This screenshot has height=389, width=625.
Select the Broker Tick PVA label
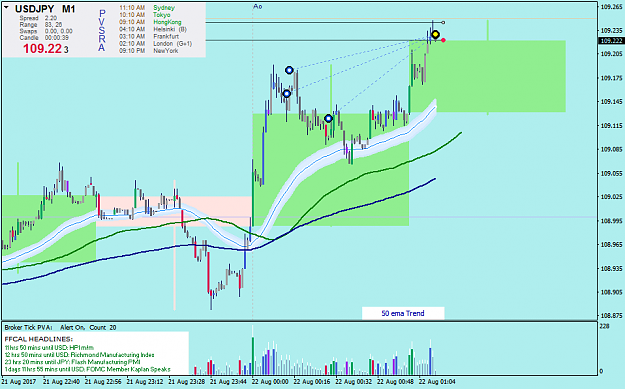(x=28, y=328)
